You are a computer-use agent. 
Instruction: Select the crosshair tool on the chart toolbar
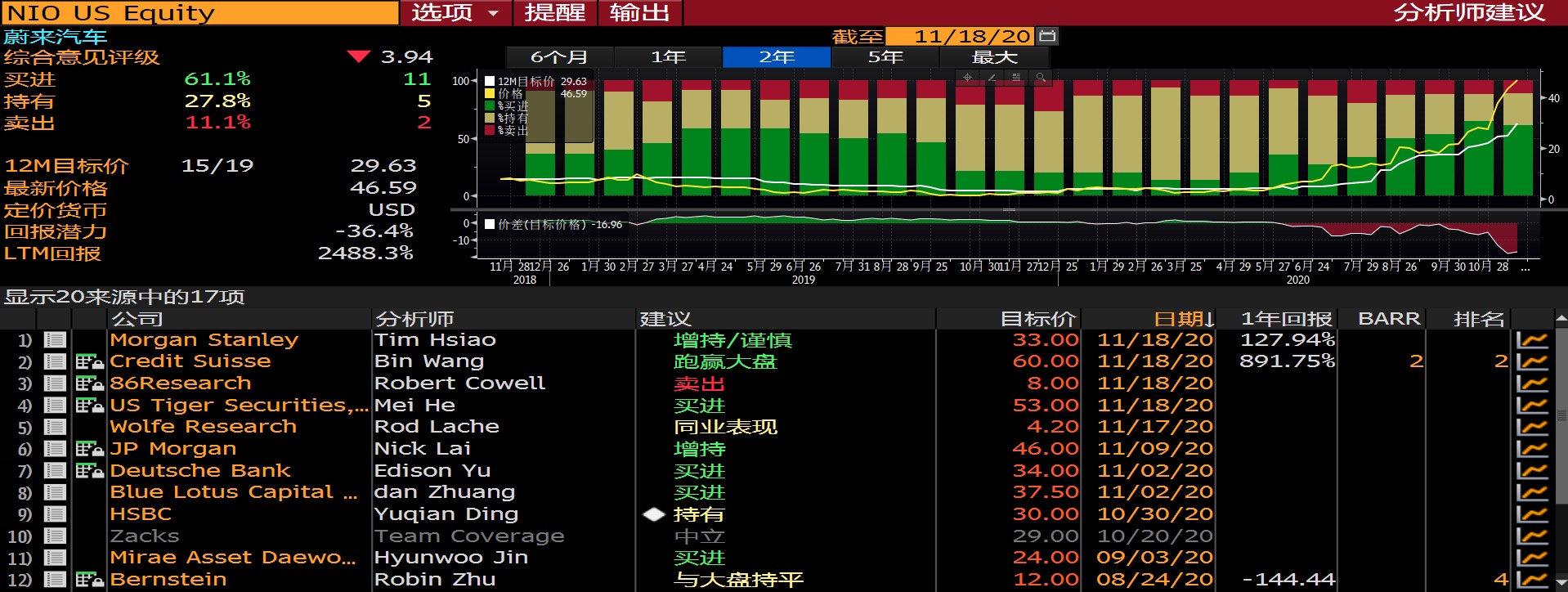(x=967, y=78)
